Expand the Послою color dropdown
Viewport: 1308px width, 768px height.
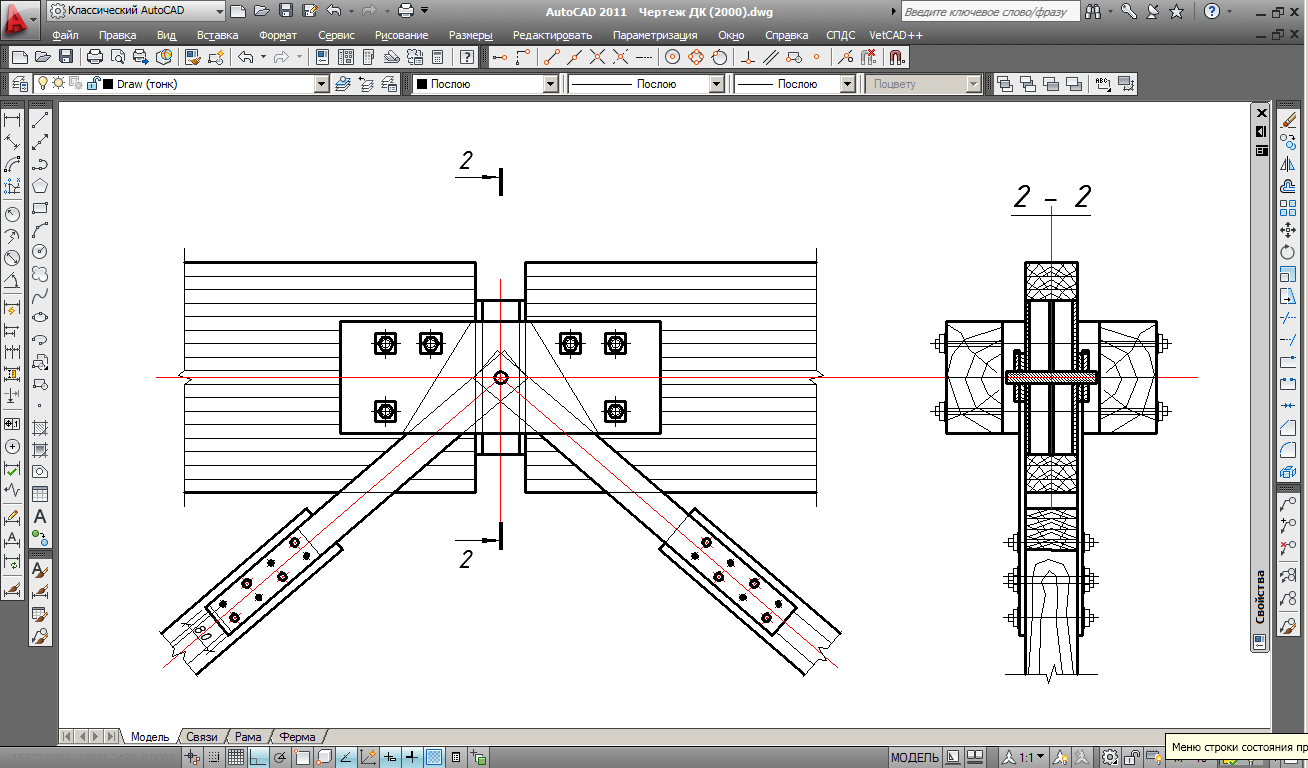[x=550, y=84]
